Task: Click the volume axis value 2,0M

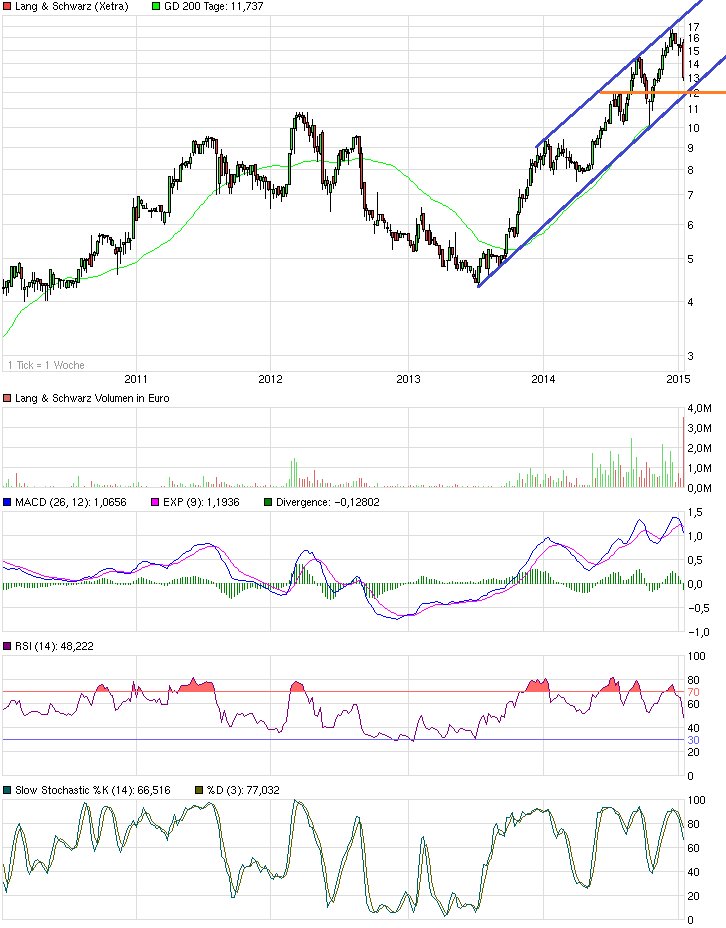Action: [x=699, y=448]
